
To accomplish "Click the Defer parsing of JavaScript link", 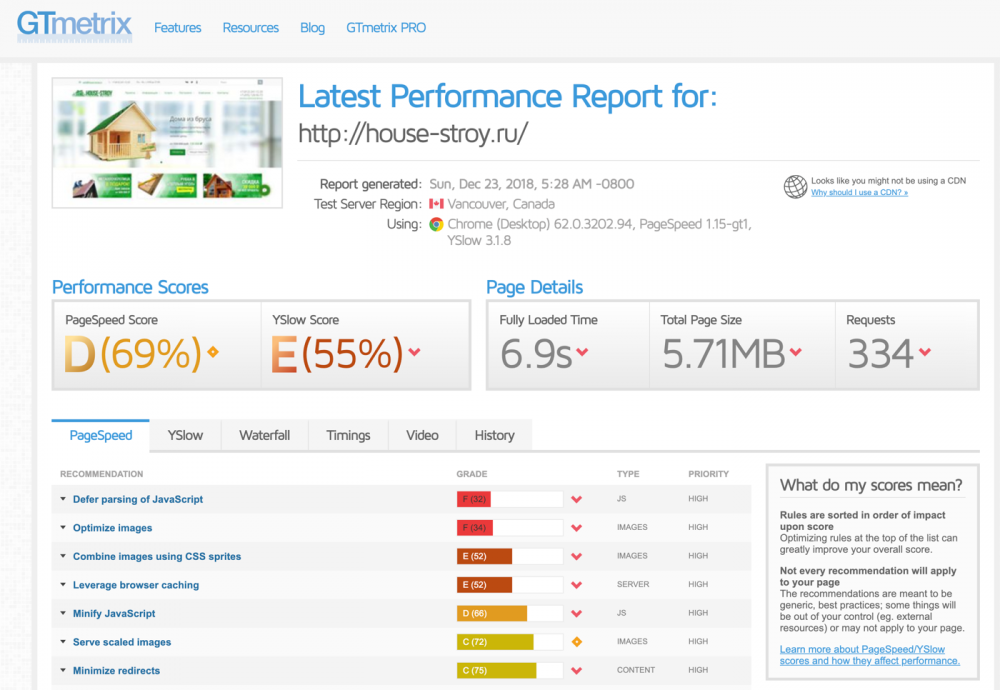I will 138,499.
